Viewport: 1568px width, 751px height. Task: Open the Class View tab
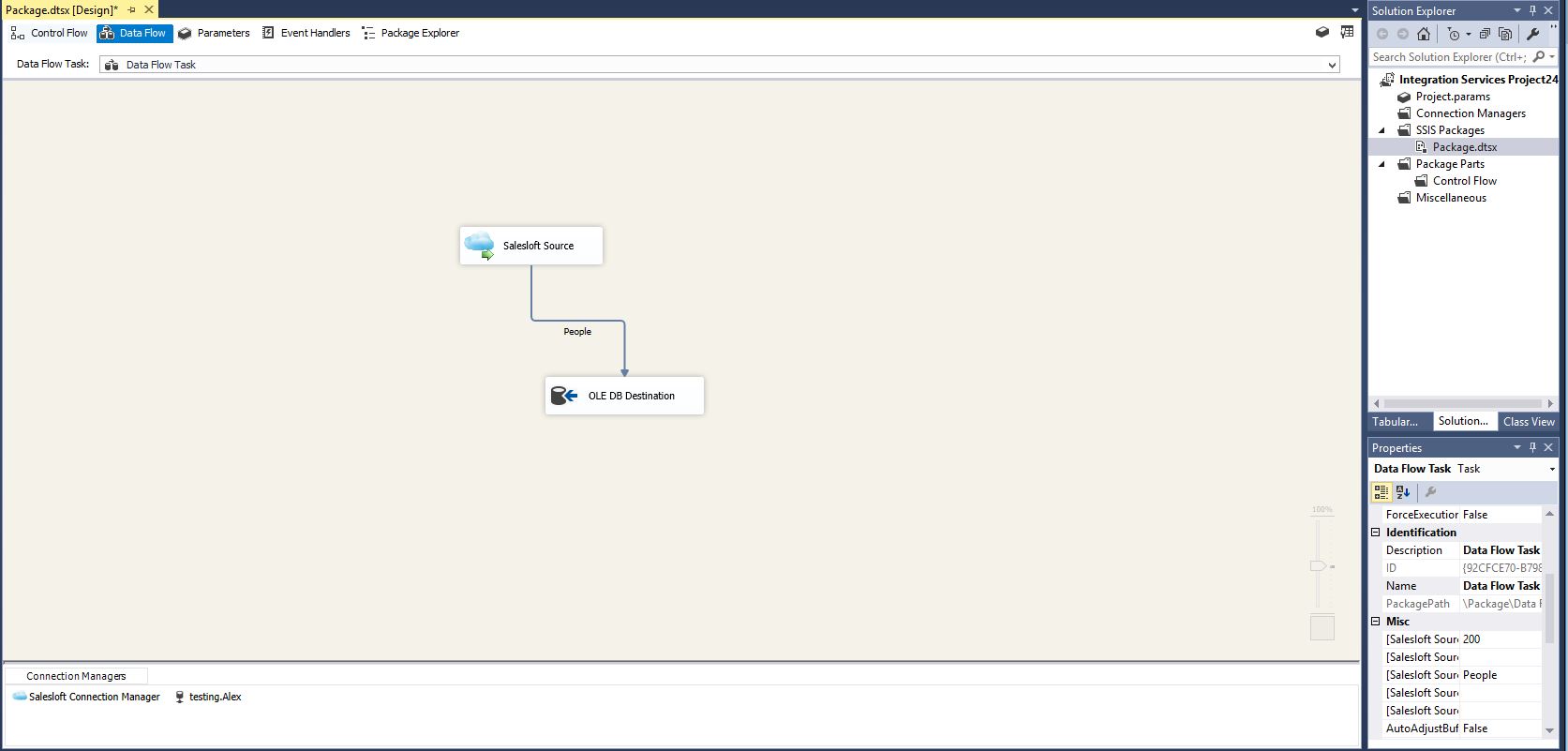click(x=1528, y=422)
